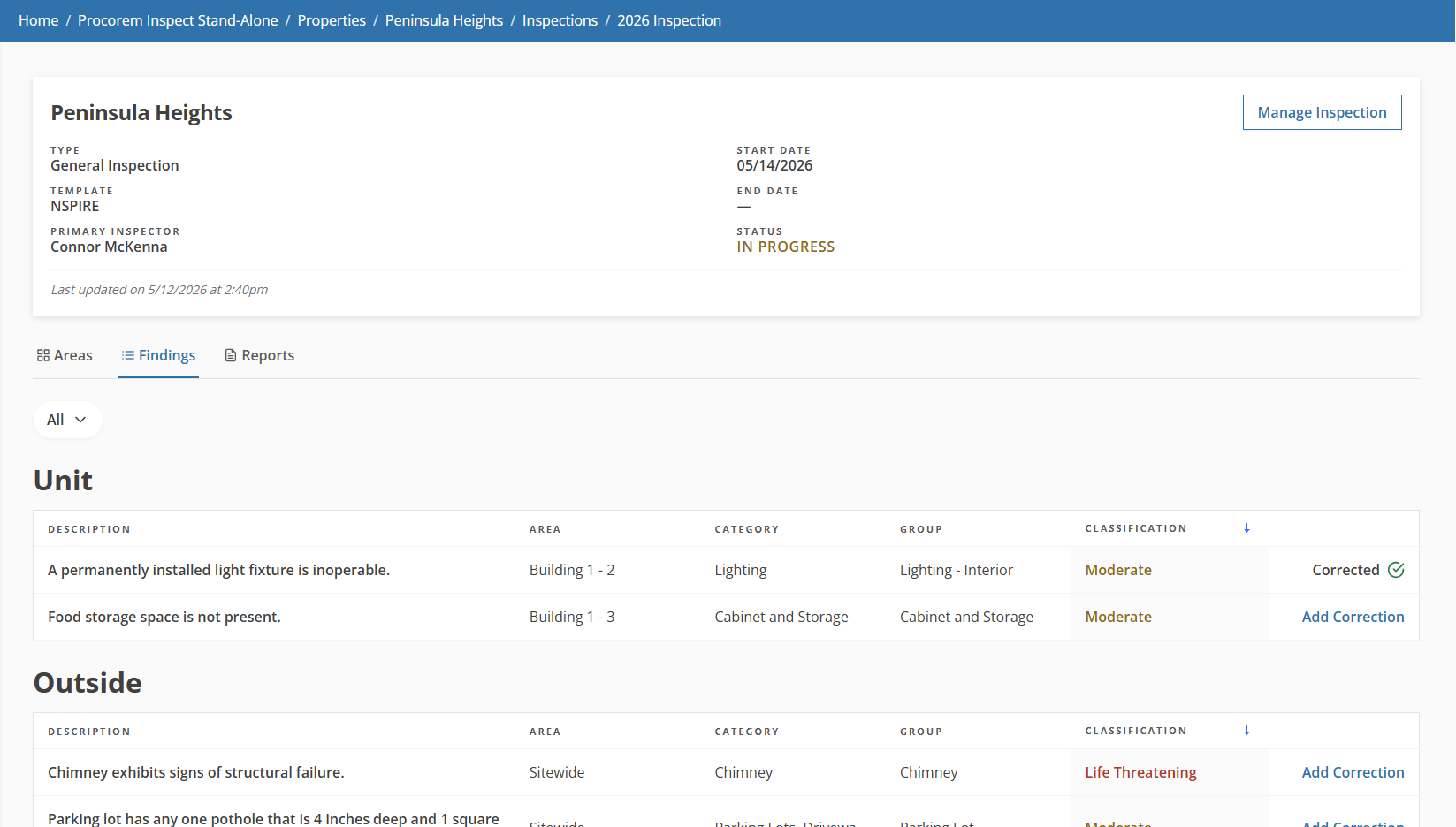Click the Life Threatening classification
The width and height of the screenshot is (1456, 827).
(x=1140, y=772)
